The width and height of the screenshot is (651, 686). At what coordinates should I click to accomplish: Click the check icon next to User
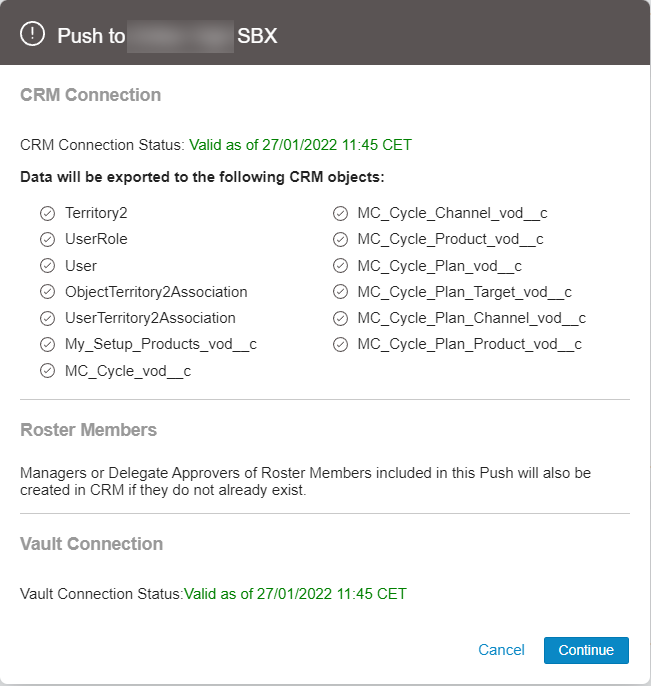[x=47, y=266]
